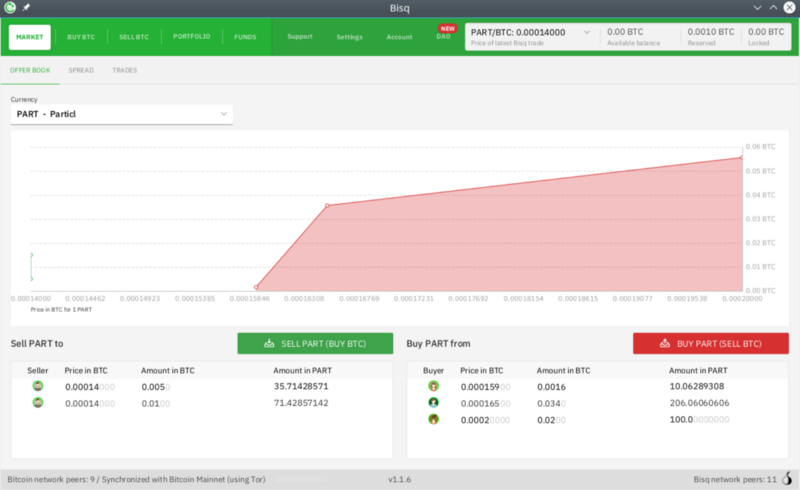The image size is (800, 490).
Task: Sort sell table by Amount in PART
Action: (303, 371)
